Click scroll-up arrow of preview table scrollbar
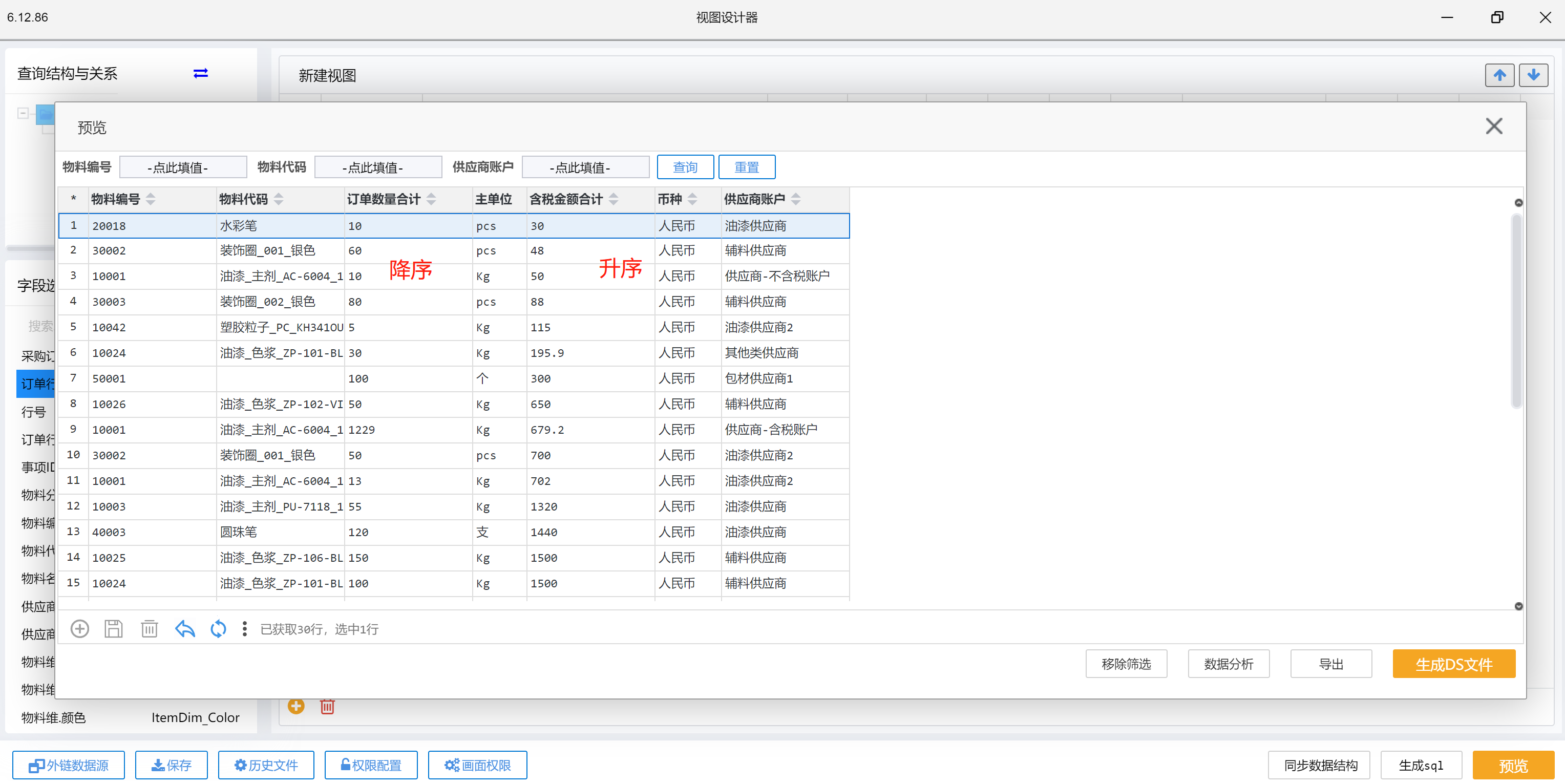1565x784 pixels. pyautogui.click(x=1518, y=203)
